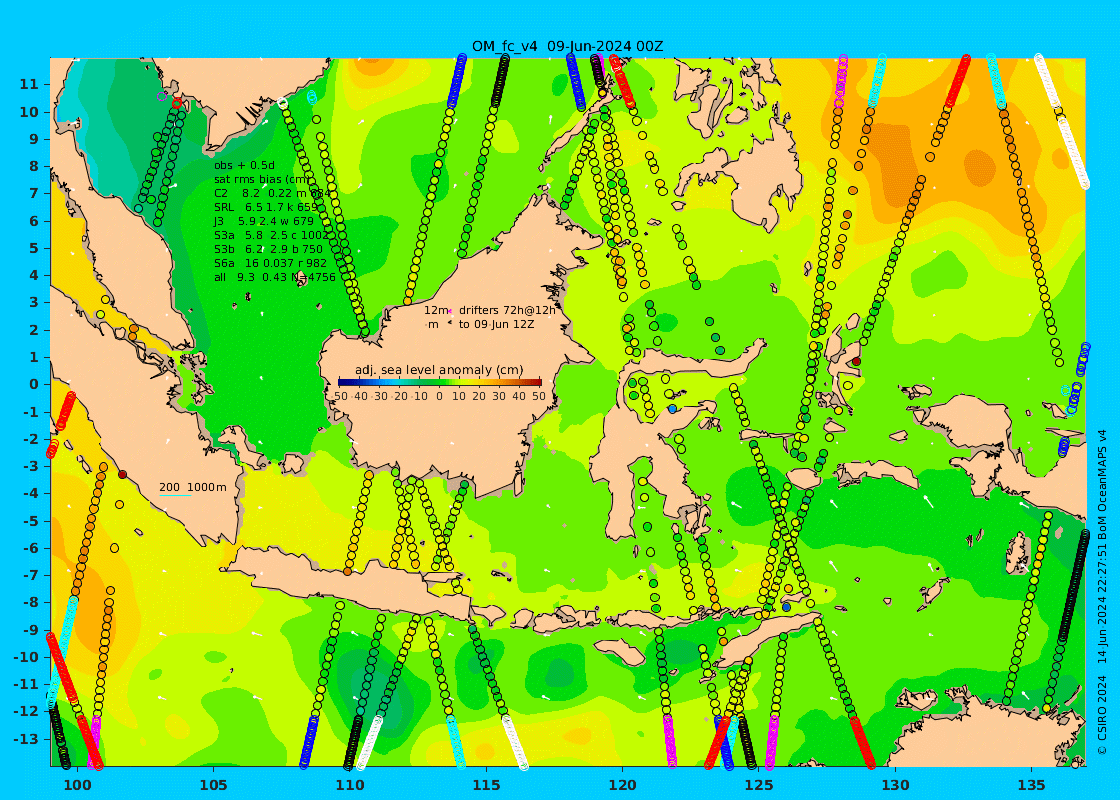Click latitude axis label 6

click(x=33, y=221)
